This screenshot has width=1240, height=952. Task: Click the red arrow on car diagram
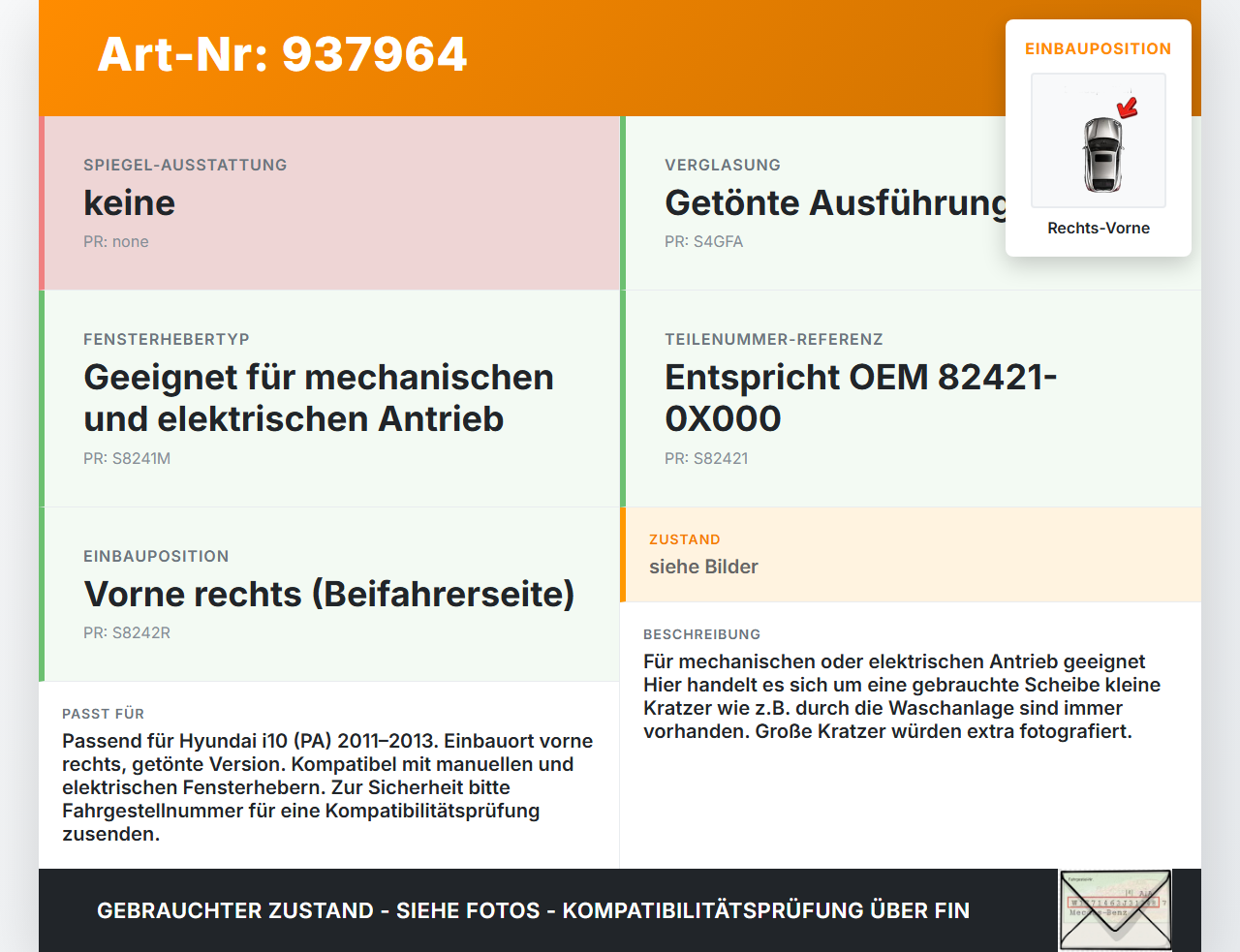click(x=1127, y=107)
